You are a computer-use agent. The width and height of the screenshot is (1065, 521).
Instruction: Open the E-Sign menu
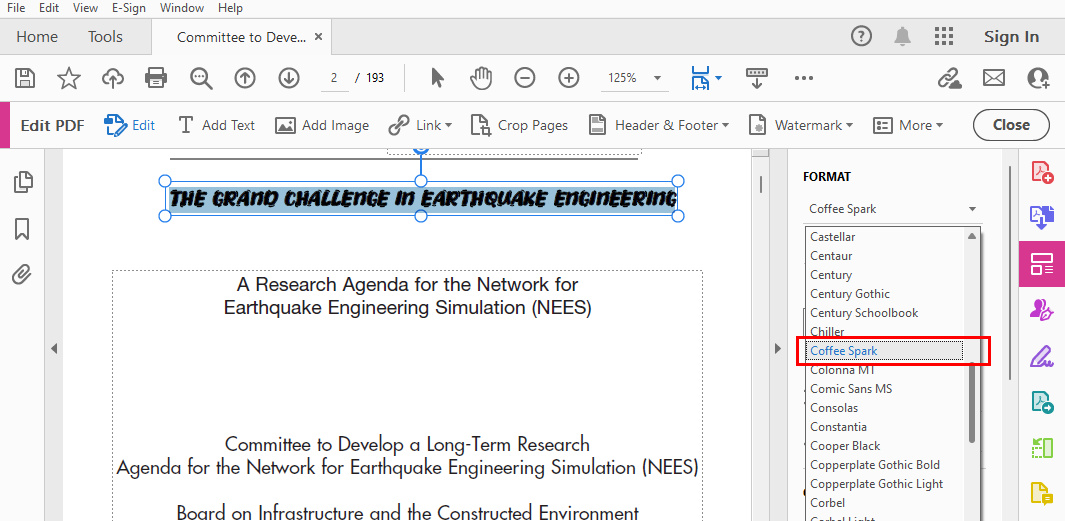128,8
